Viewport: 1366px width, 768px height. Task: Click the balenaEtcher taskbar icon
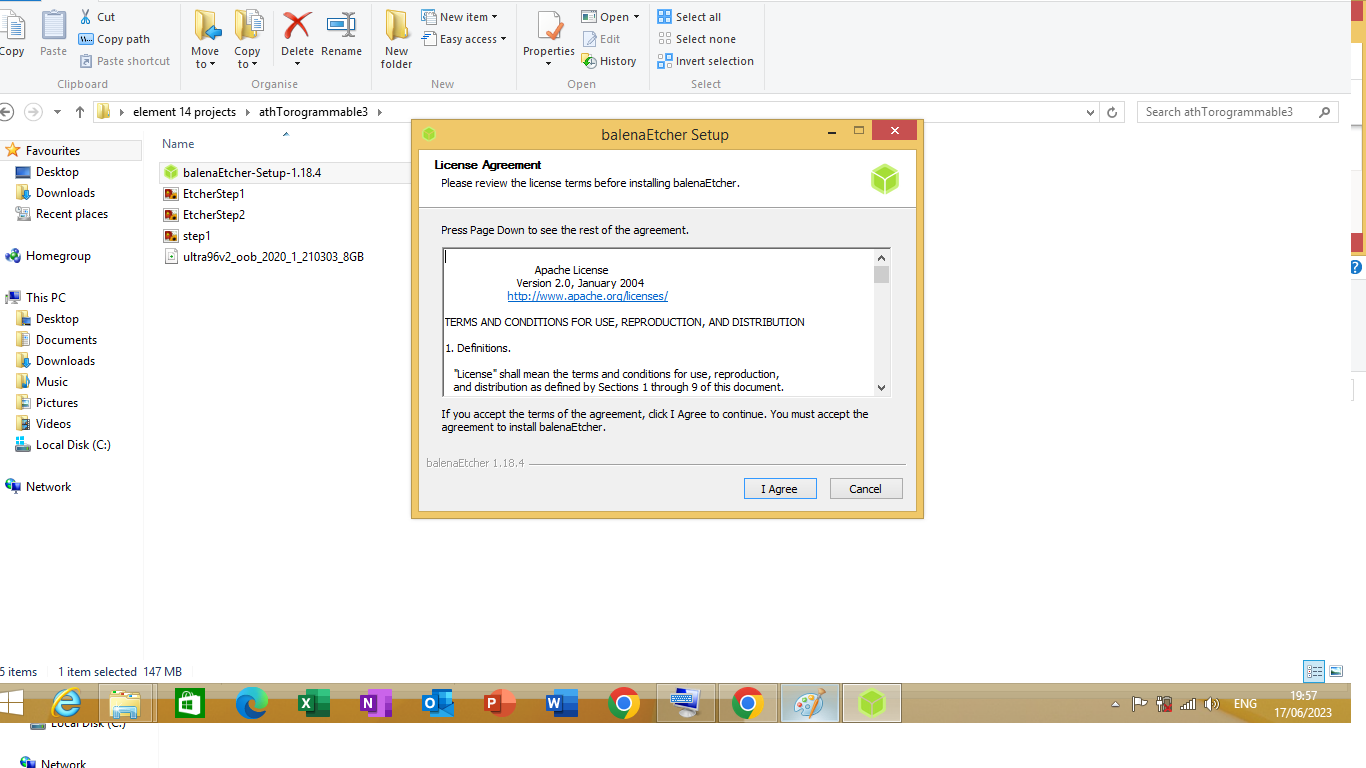coord(872,704)
